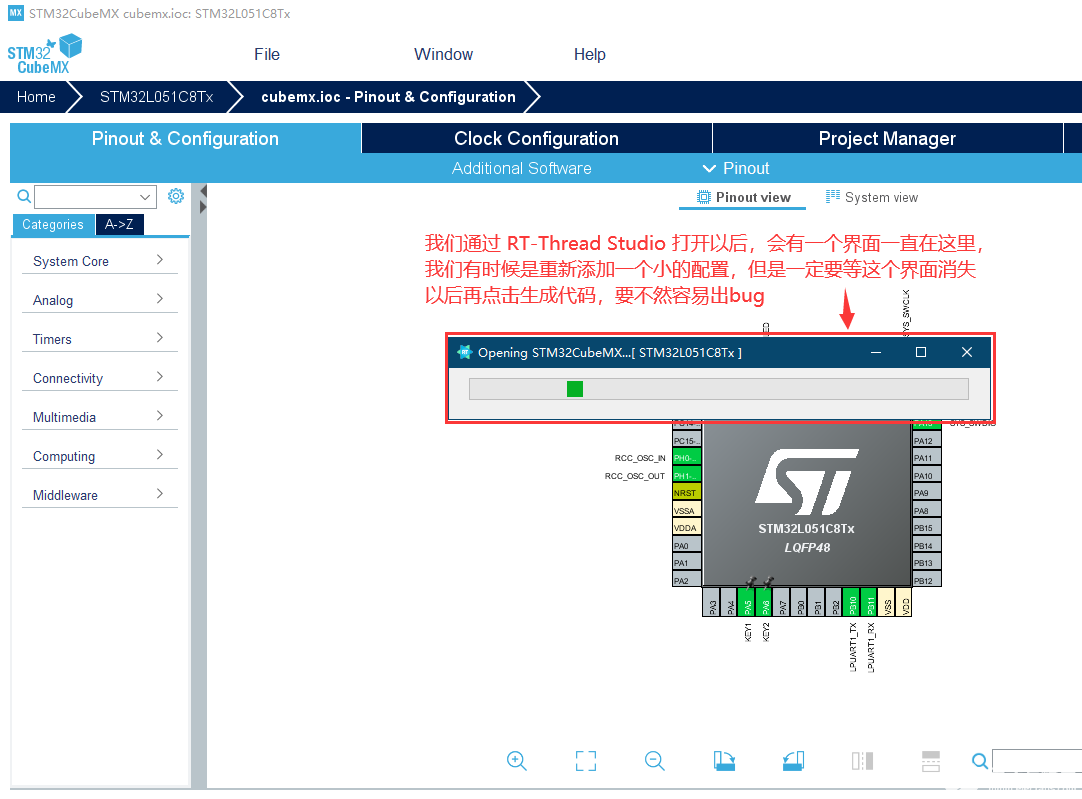
Task: Open the Pinout dropdown menu
Action: (736, 168)
